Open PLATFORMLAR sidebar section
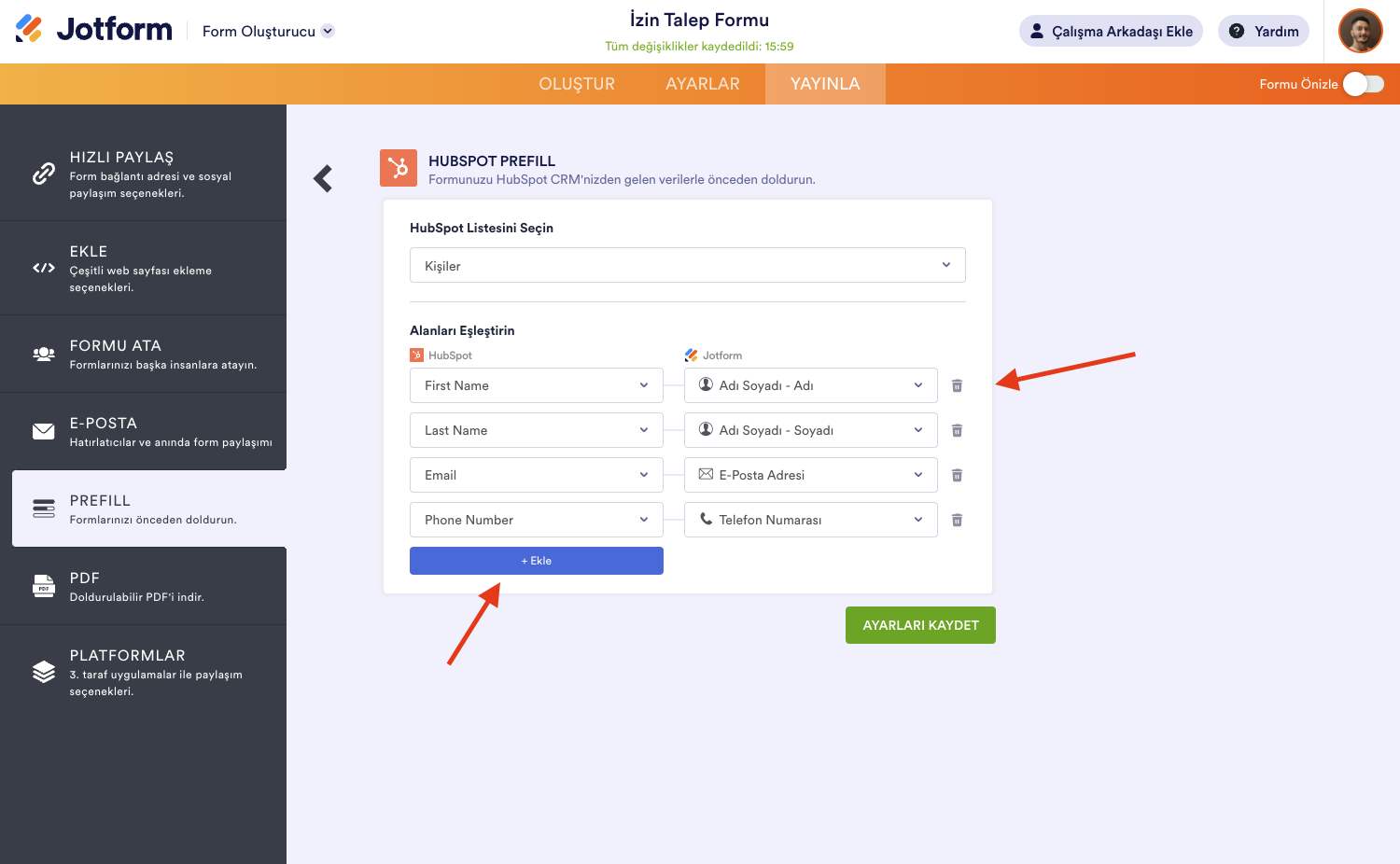The image size is (1400, 864). (143, 672)
